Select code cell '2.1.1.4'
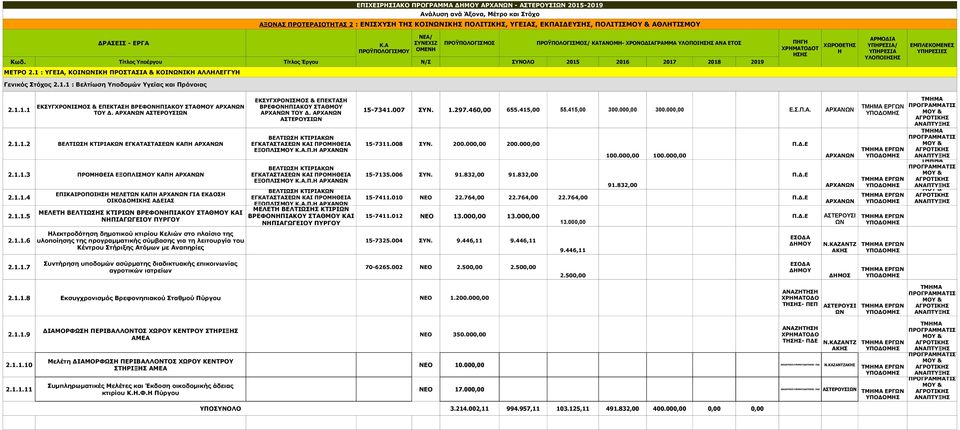The height and width of the screenshot is (430, 960). tap(18, 197)
